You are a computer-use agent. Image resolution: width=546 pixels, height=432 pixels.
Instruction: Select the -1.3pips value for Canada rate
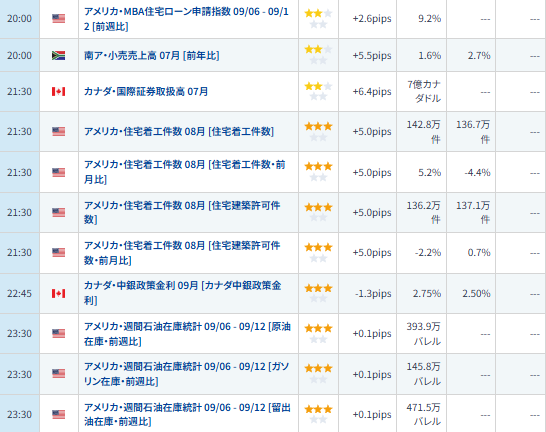373,293
